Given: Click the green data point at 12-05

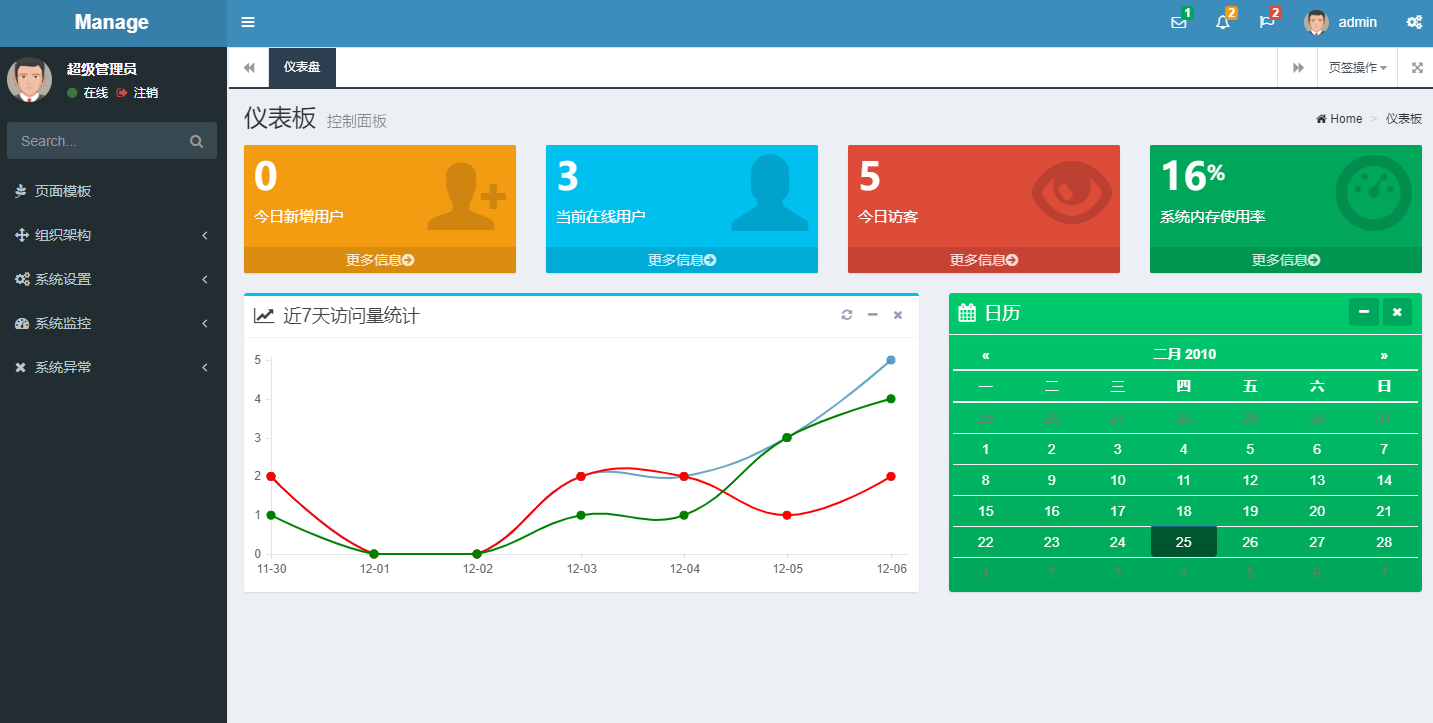Looking at the screenshot, I should coord(787,438).
